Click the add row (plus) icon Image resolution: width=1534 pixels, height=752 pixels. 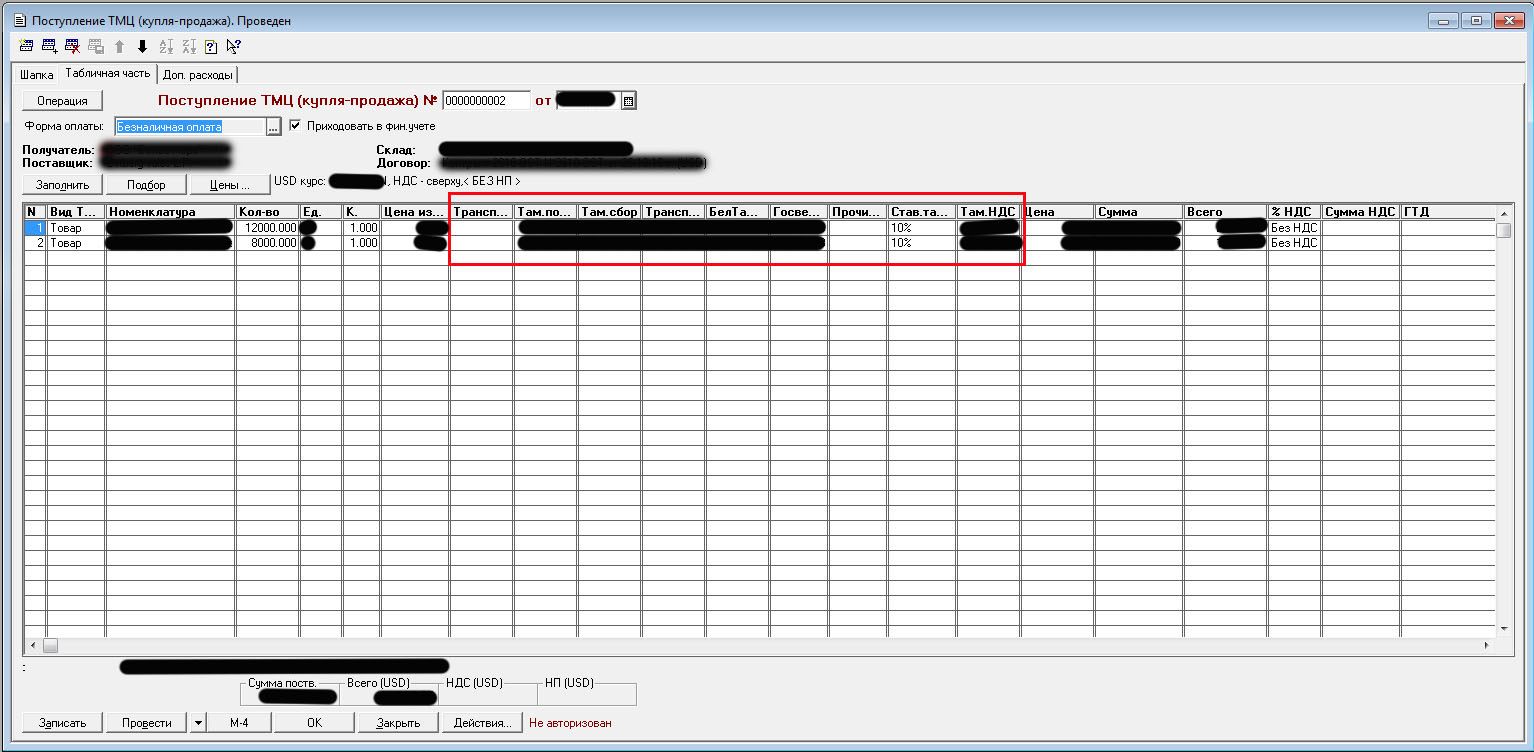tap(49, 46)
